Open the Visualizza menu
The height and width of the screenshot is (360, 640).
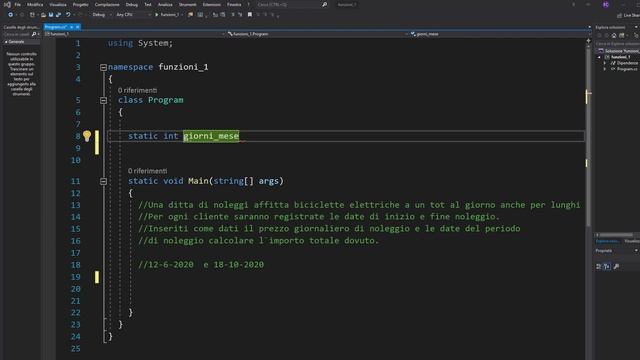point(58,4)
